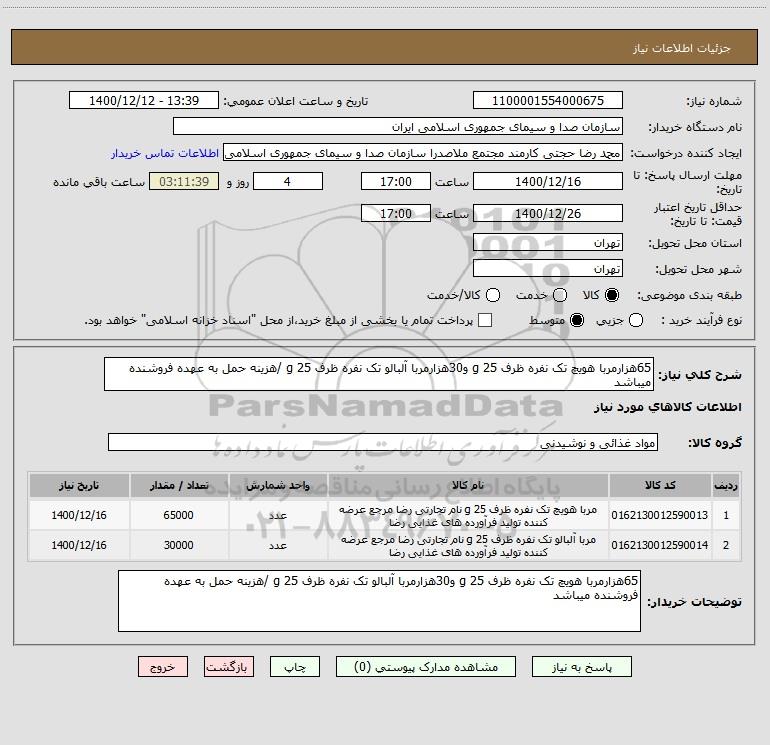Click the نام کالا column header
Image resolution: width=770 pixels, height=745 pixels.
tap(468, 486)
